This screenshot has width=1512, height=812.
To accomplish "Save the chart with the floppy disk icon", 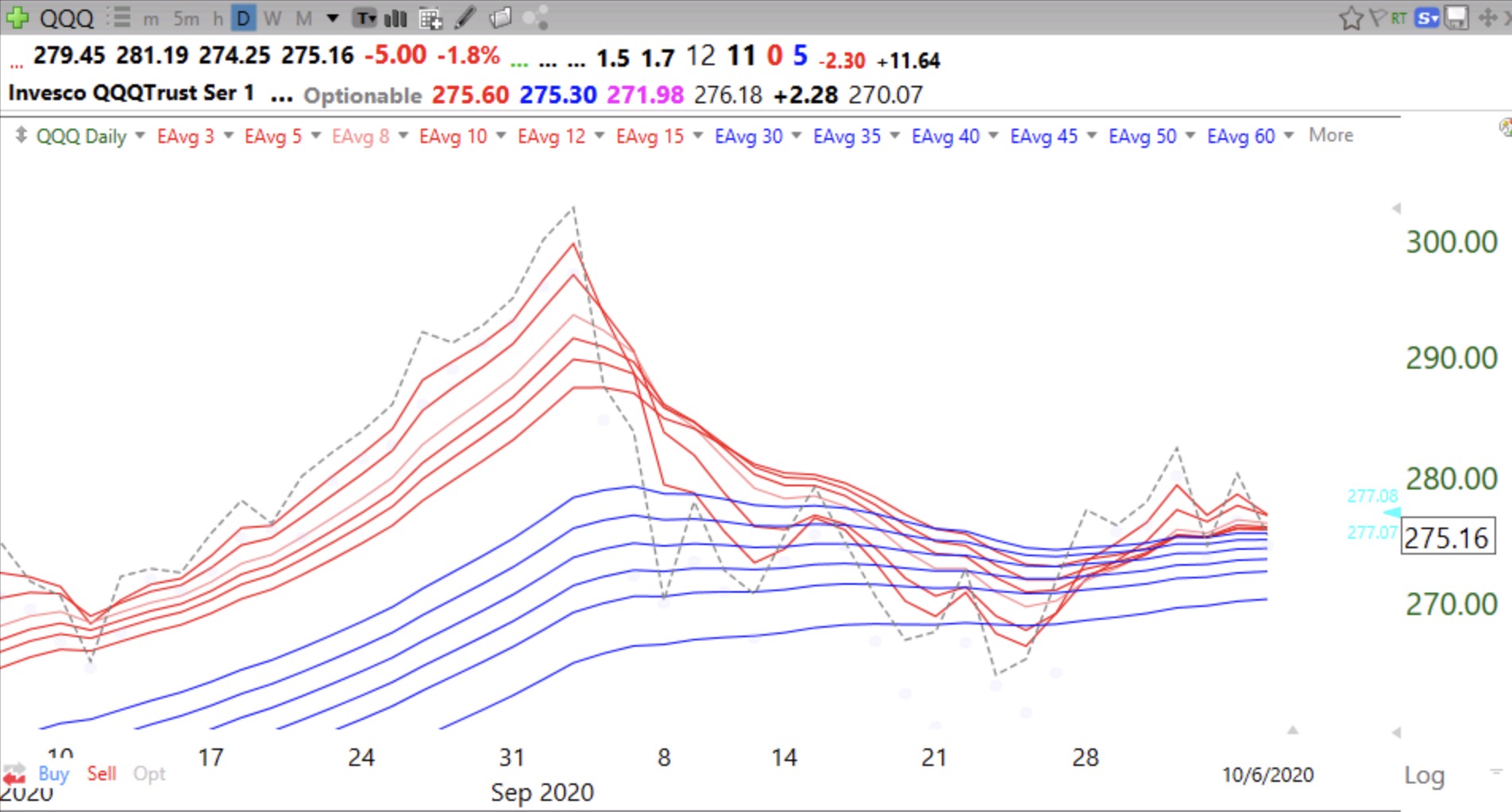I will (1456, 17).
